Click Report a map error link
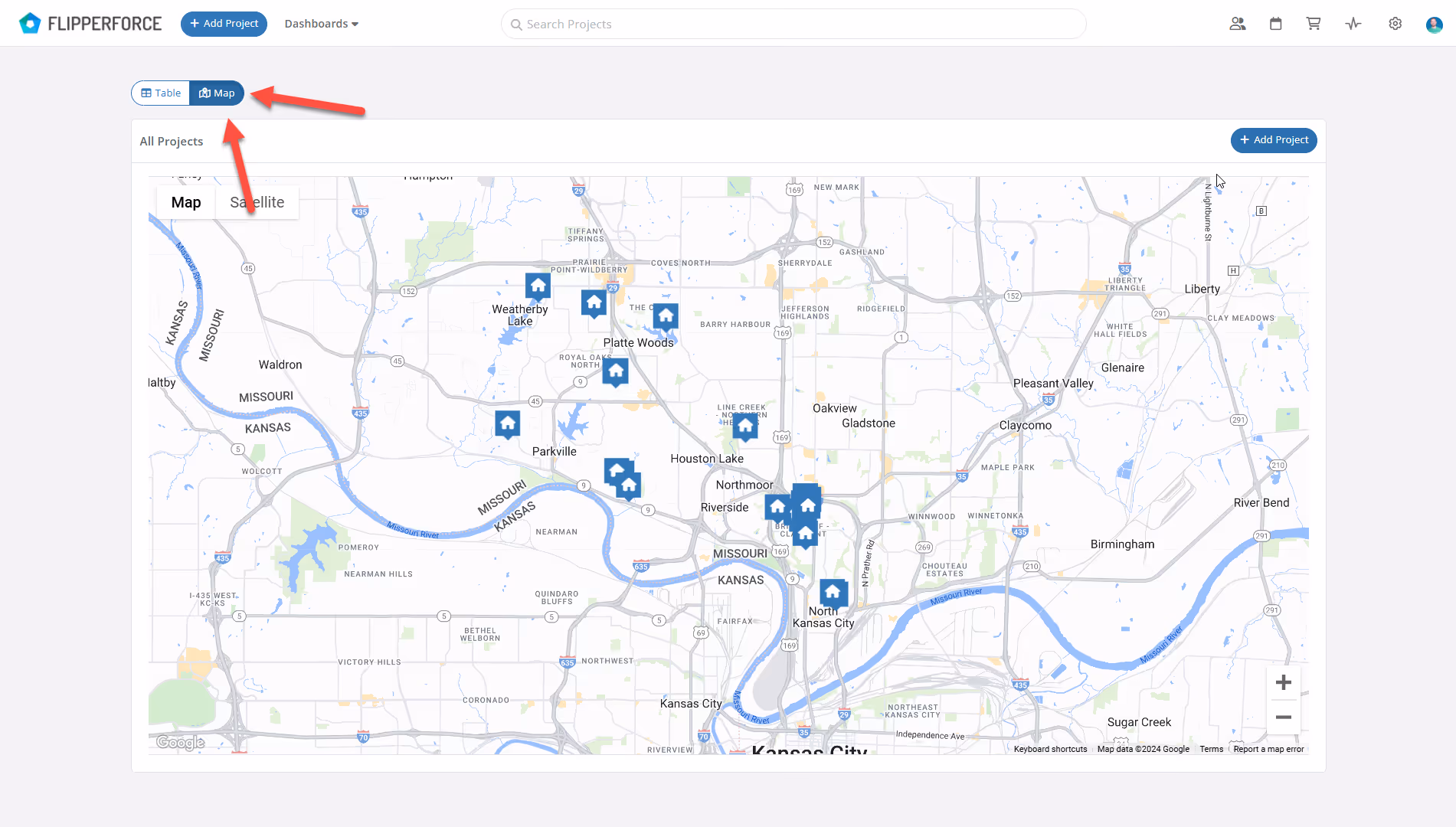Screen dimensions: 1456x827 (1268, 749)
